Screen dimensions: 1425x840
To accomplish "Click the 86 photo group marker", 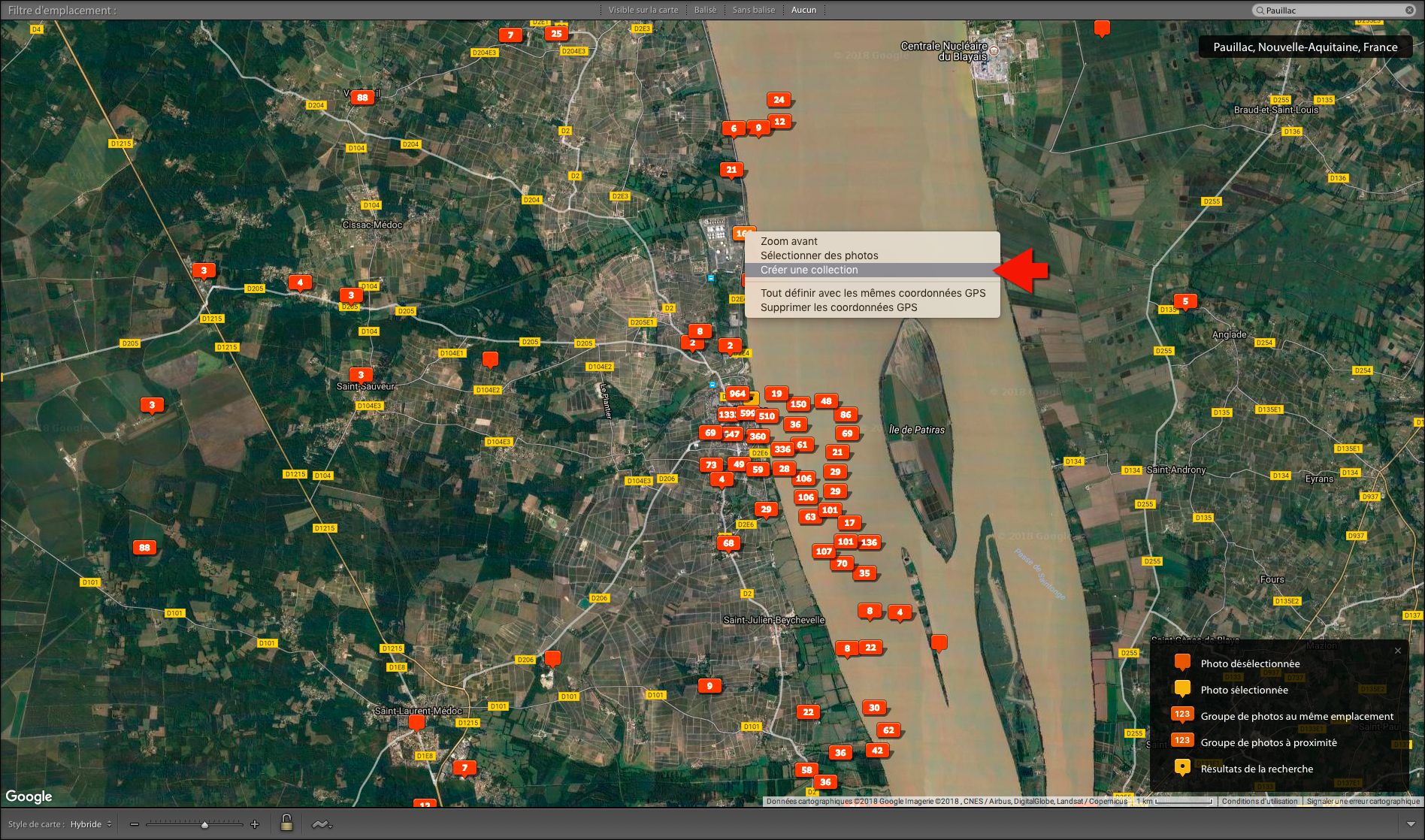I will (846, 414).
